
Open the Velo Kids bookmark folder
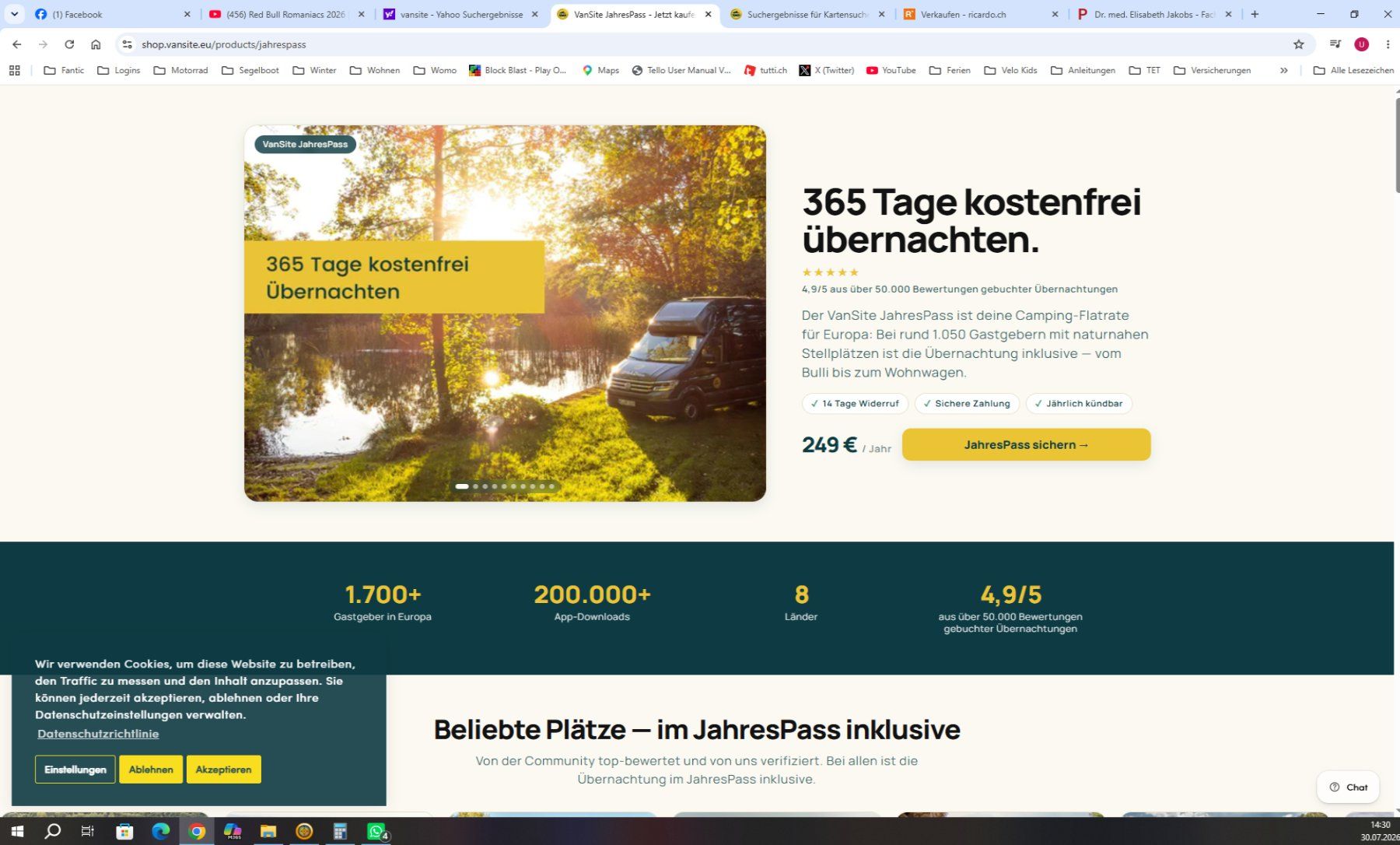coord(1010,70)
